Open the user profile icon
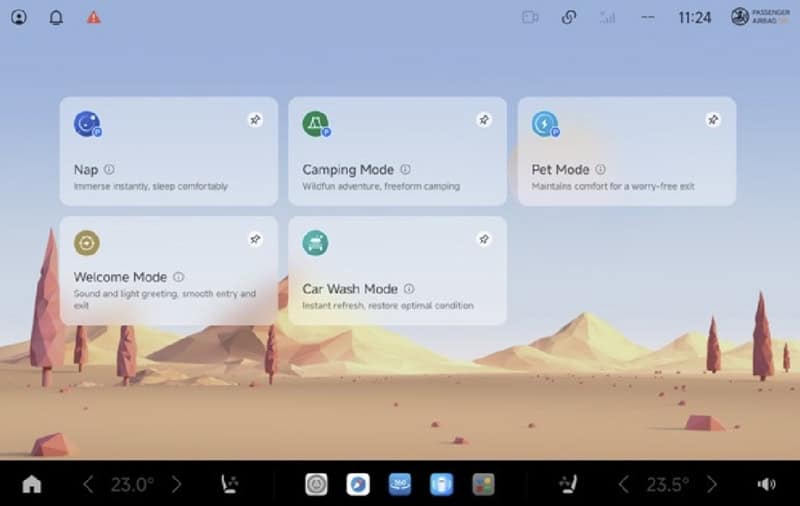Screen dimensions: 800x506 coord(19,17)
